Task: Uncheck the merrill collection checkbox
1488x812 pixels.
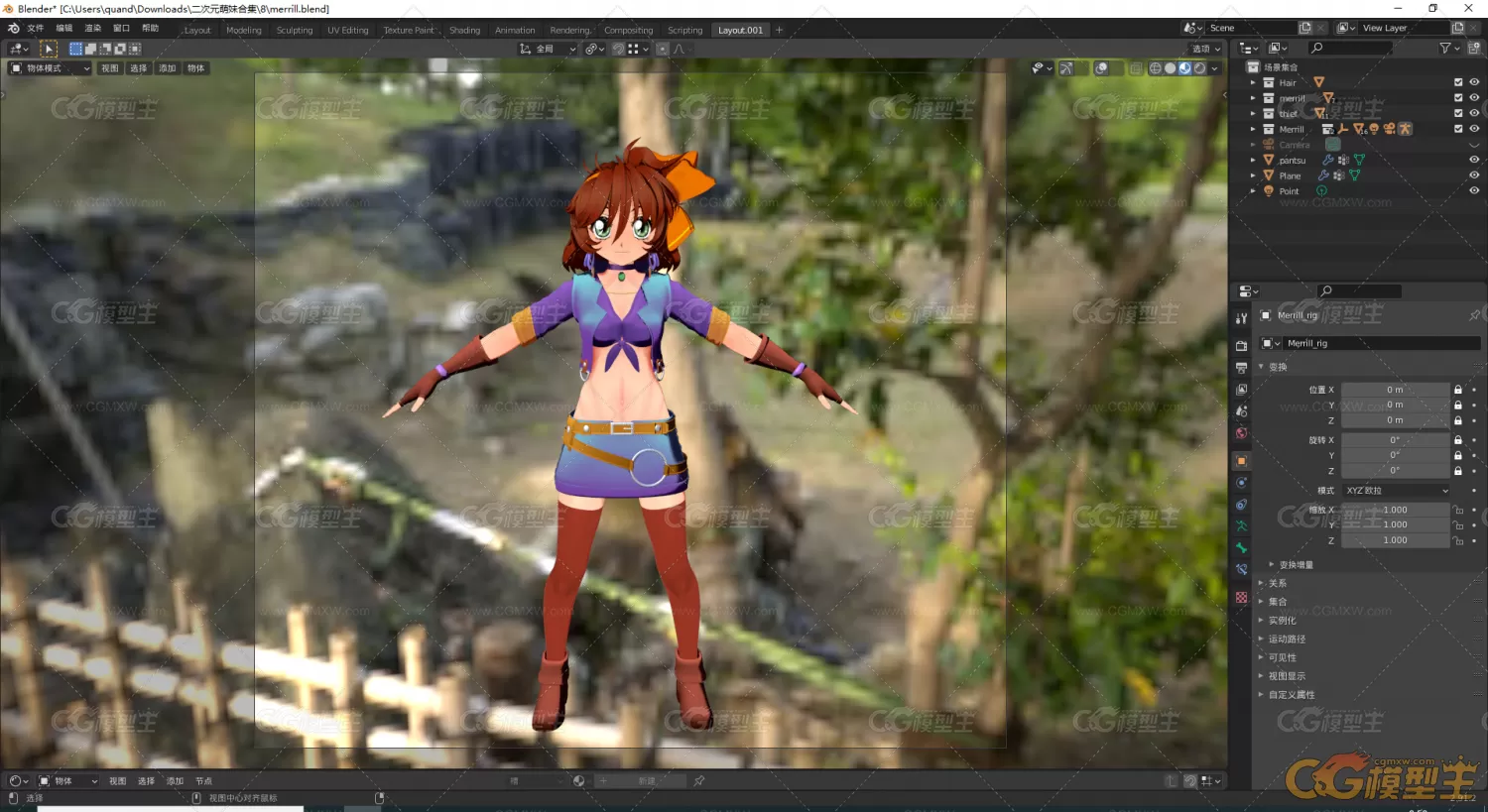Action: (1458, 98)
